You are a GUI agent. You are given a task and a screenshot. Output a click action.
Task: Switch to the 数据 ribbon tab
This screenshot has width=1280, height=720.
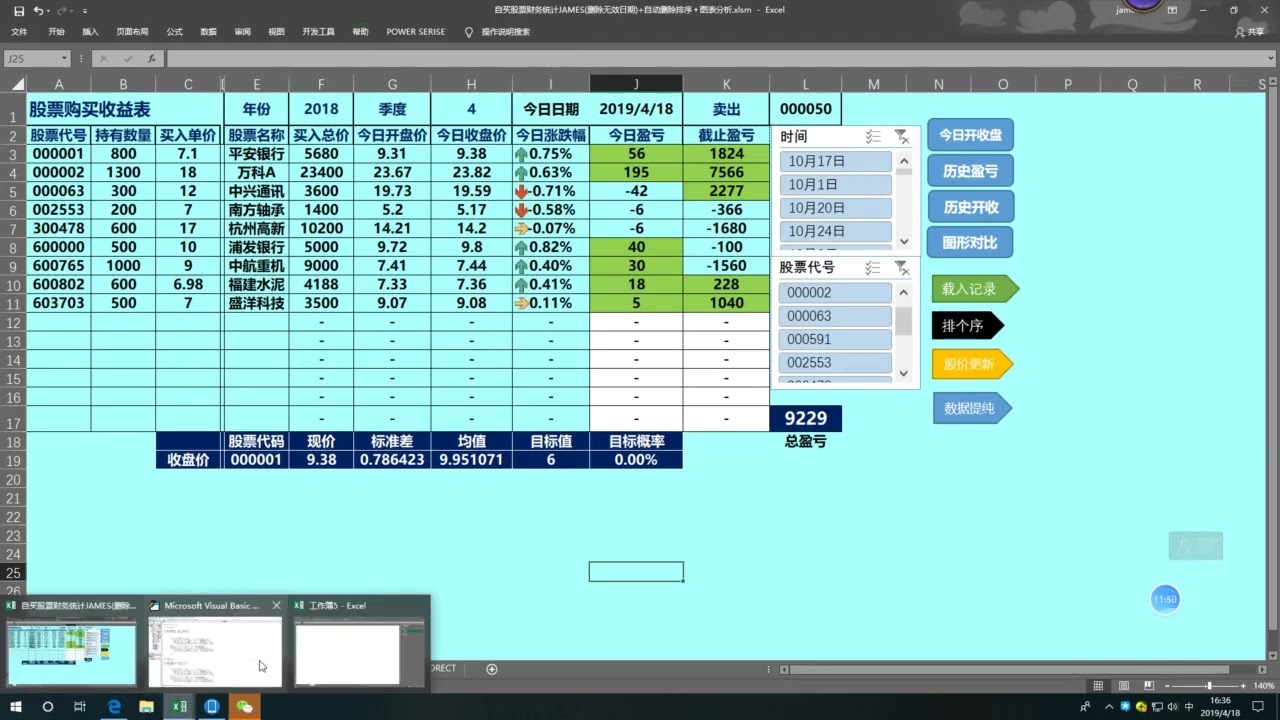click(208, 32)
